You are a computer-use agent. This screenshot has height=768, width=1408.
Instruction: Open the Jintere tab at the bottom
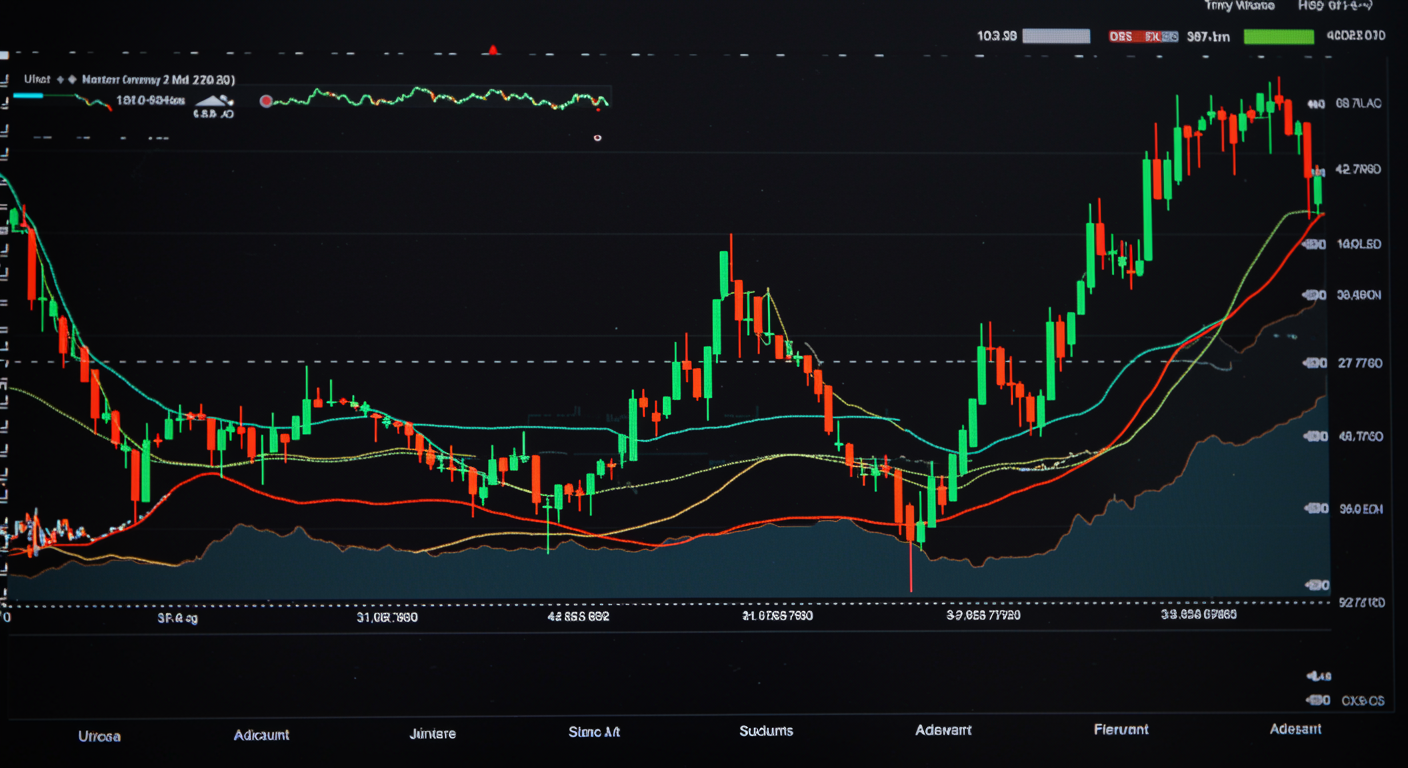432,733
